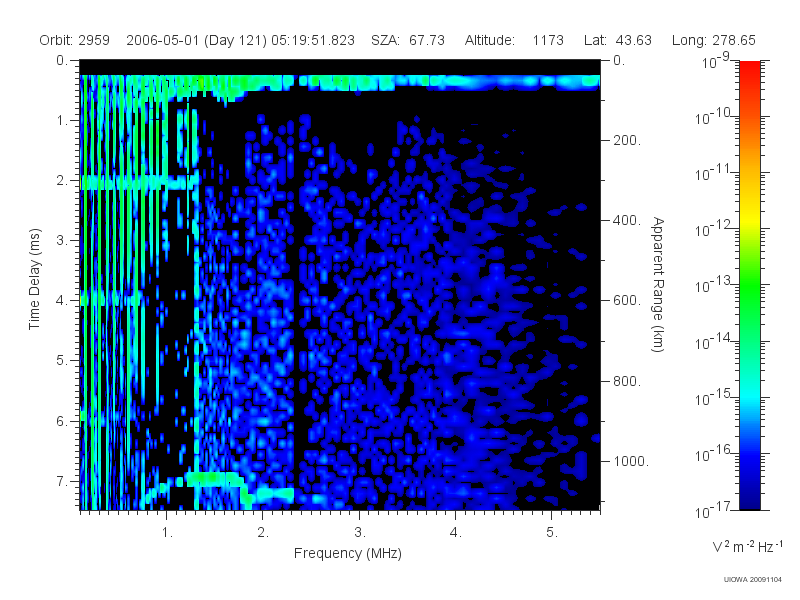Click the Orbit: 2959 header text
Image resolution: width=800 pixels, height=600 pixels.
74,40
